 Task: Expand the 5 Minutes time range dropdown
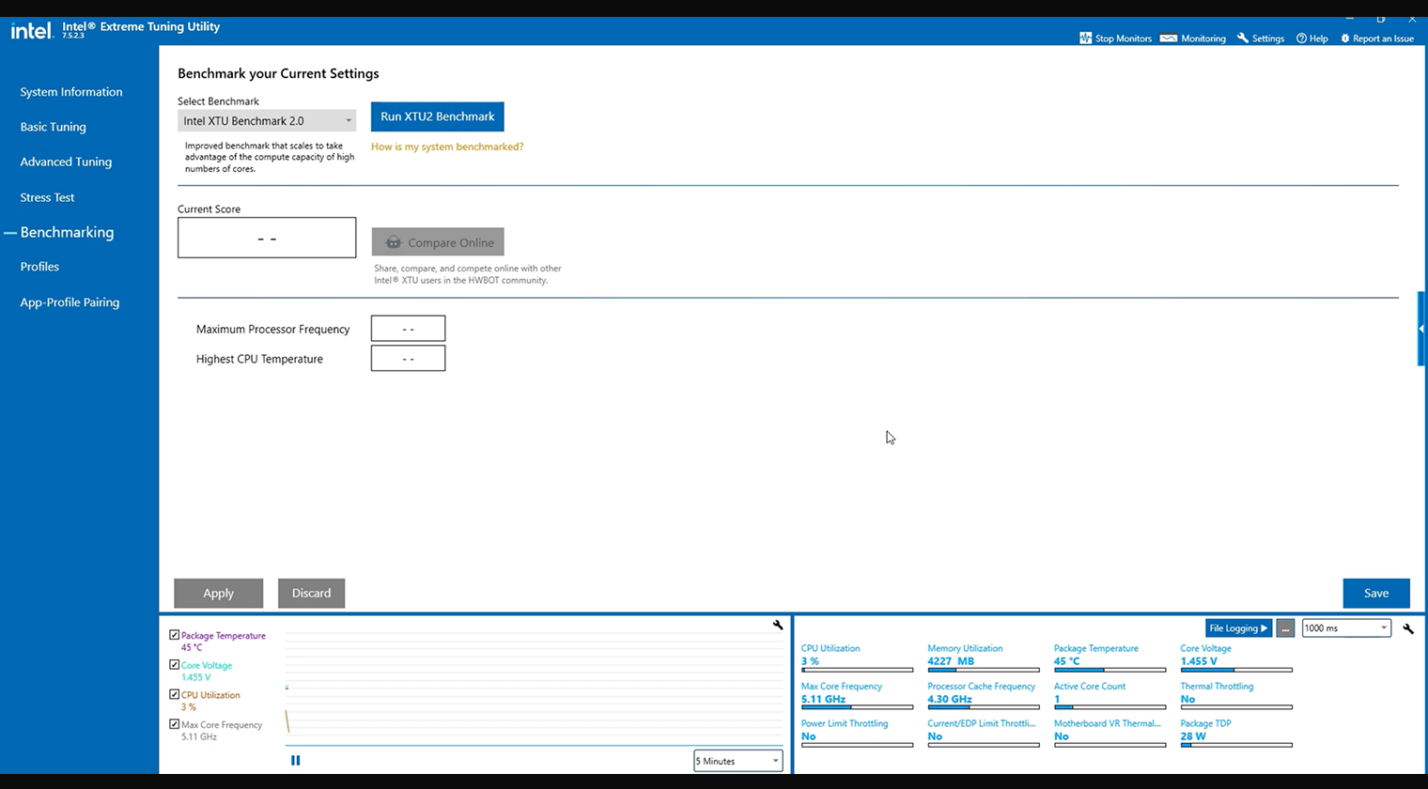[738, 761]
